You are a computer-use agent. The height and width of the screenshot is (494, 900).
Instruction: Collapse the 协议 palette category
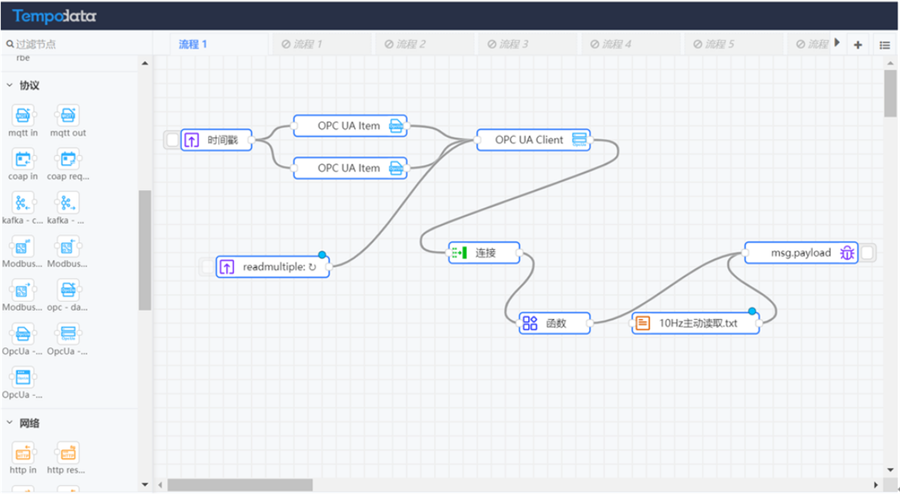(x=10, y=85)
